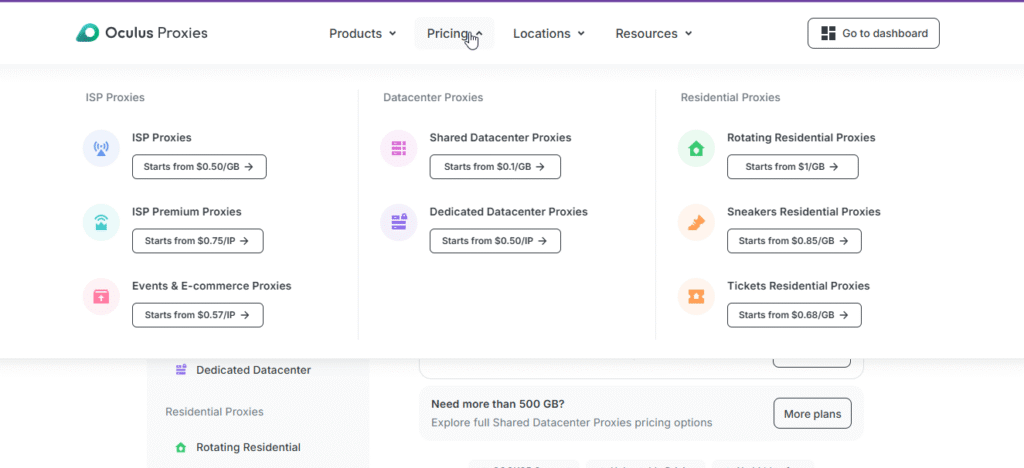Open Events & E-commerce Proxies entry

point(212,286)
